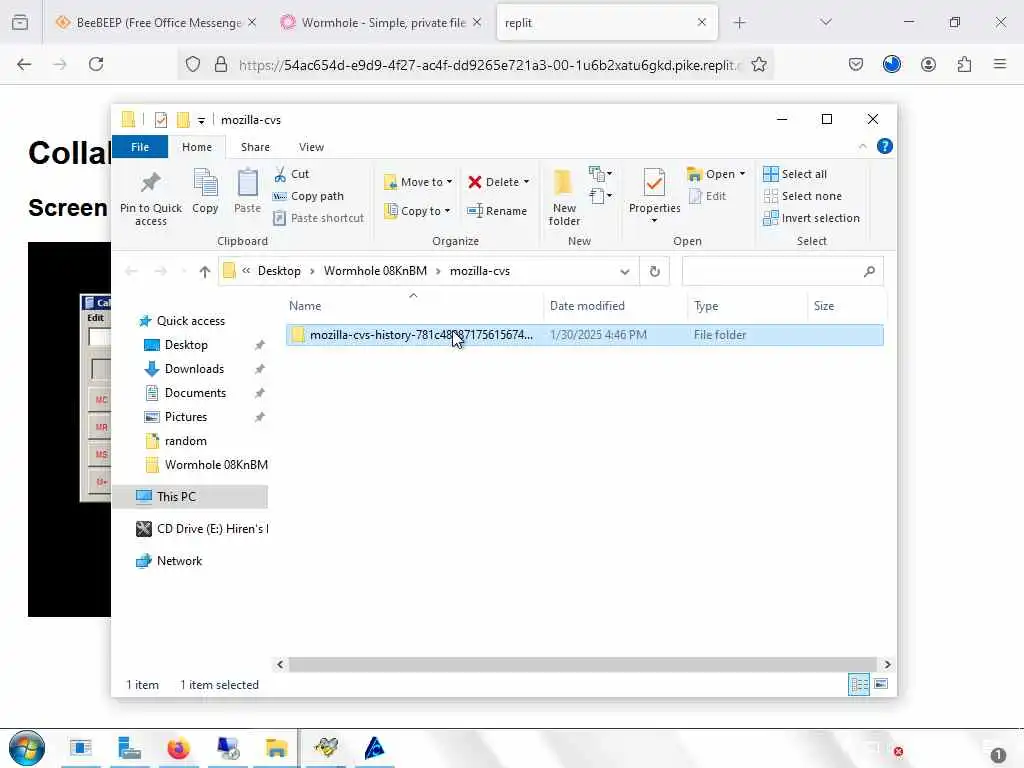Click Invert selection in ribbon
Screen dimensions: 1024x768
pos(811,218)
